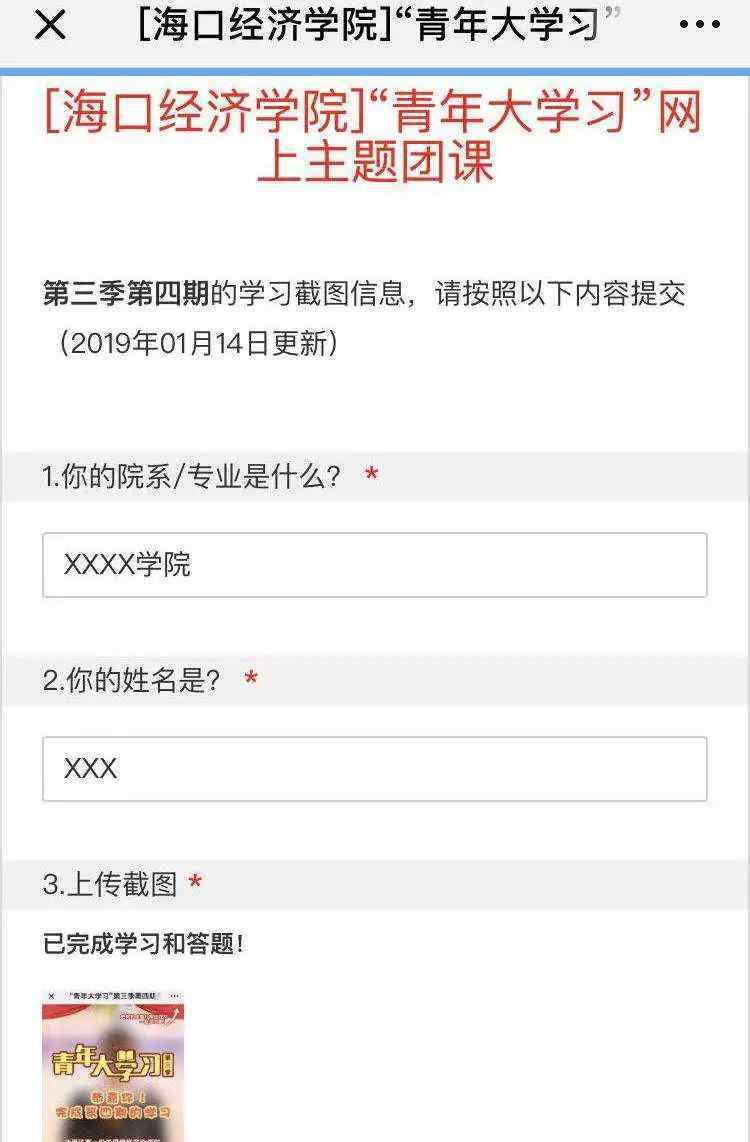Screen dimensions: 750x1142
Task: Click the red asterisk beside question 2
Action: 251,677
